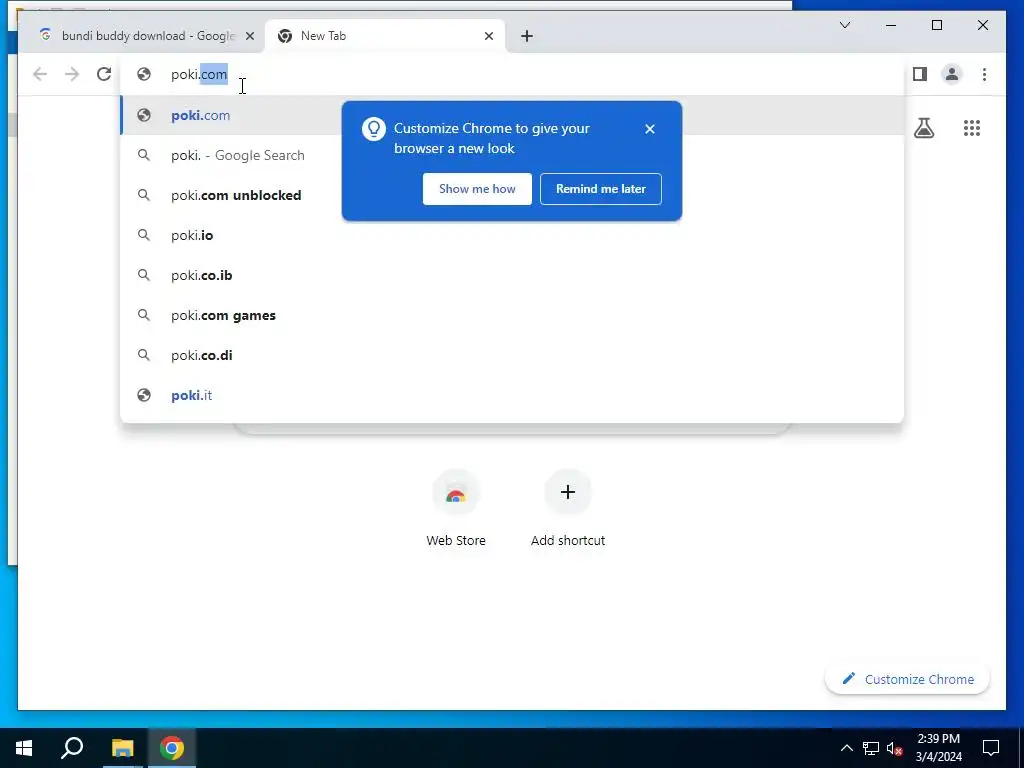Click the network tray icon
1024x768 pixels.
[871, 748]
